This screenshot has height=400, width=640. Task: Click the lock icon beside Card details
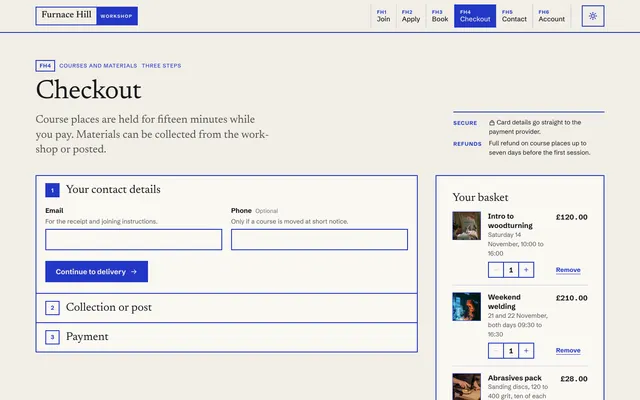click(492, 122)
